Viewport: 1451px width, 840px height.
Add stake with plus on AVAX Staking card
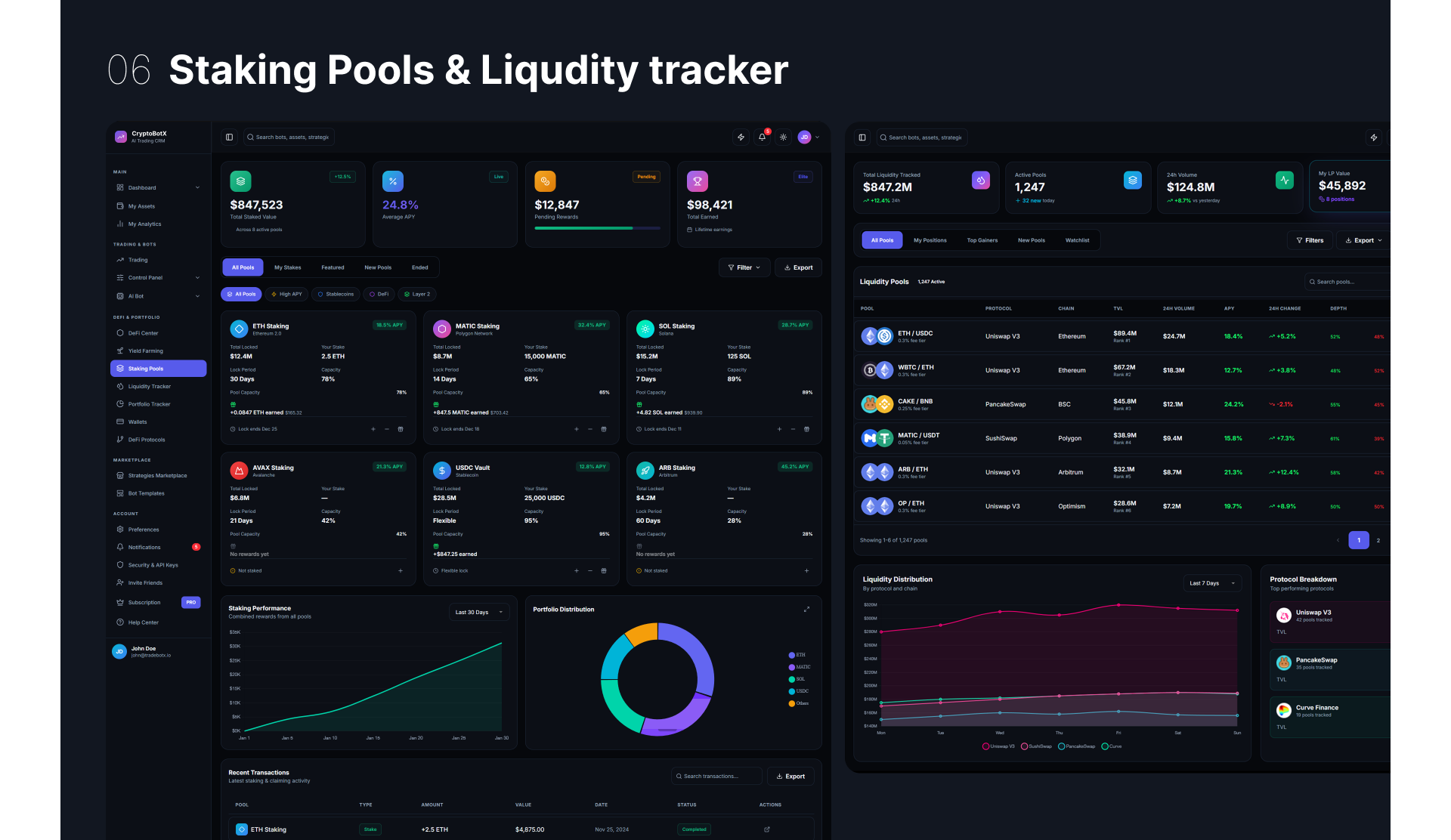tap(401, 571)
